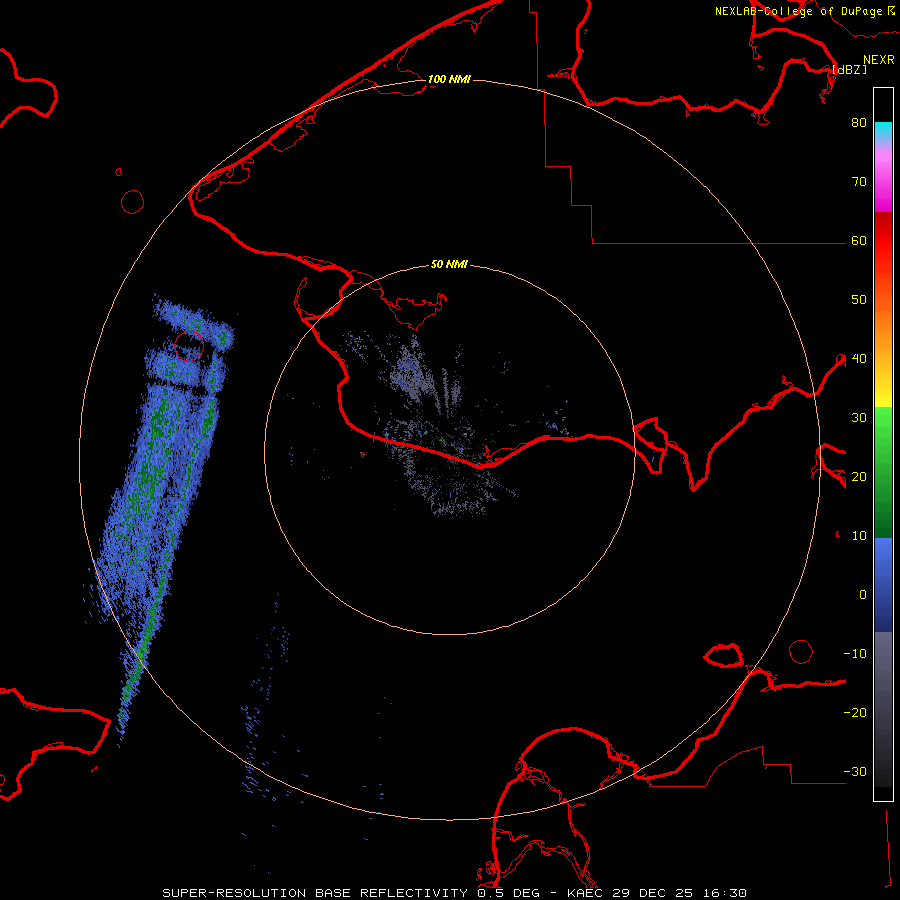This screenshot has width=900, height=900.
Task: Click the "10" value on the dBZ scale
Action: 859,536
